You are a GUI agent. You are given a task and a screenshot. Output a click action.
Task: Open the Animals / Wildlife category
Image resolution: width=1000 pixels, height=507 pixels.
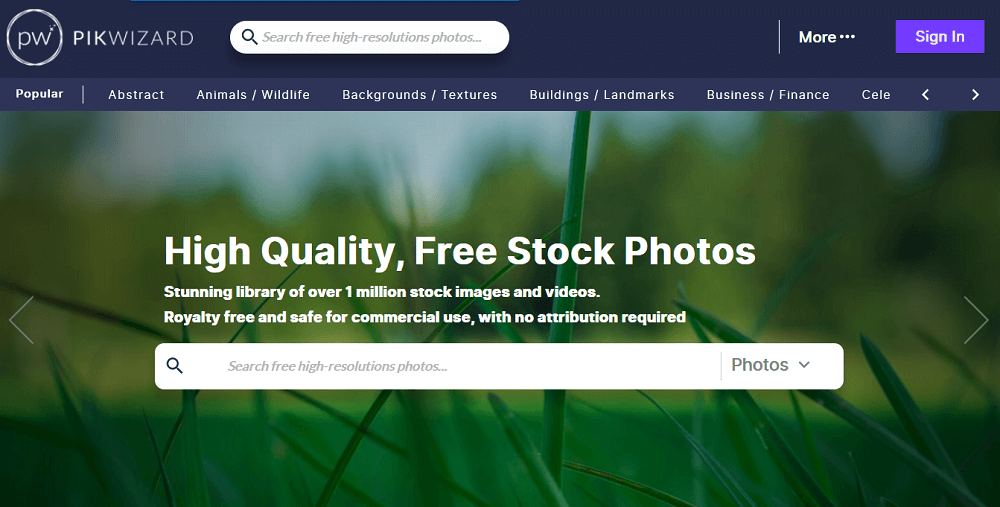click(x=253, y=94)
